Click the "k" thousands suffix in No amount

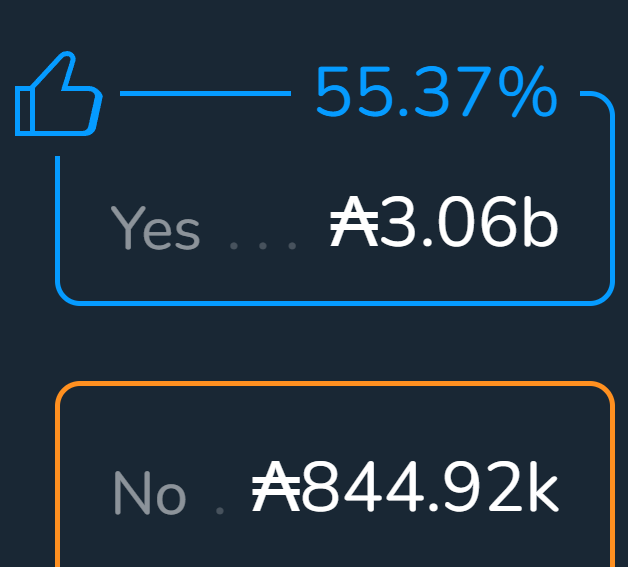pyautogui.click(x=541, y=490)
